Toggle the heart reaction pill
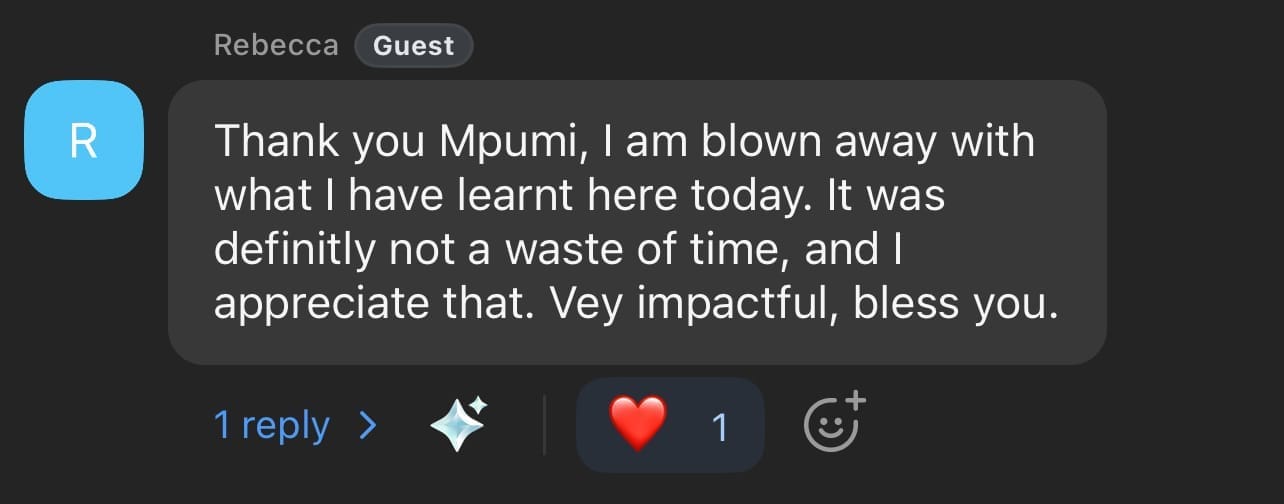 (x=669, y=425)
